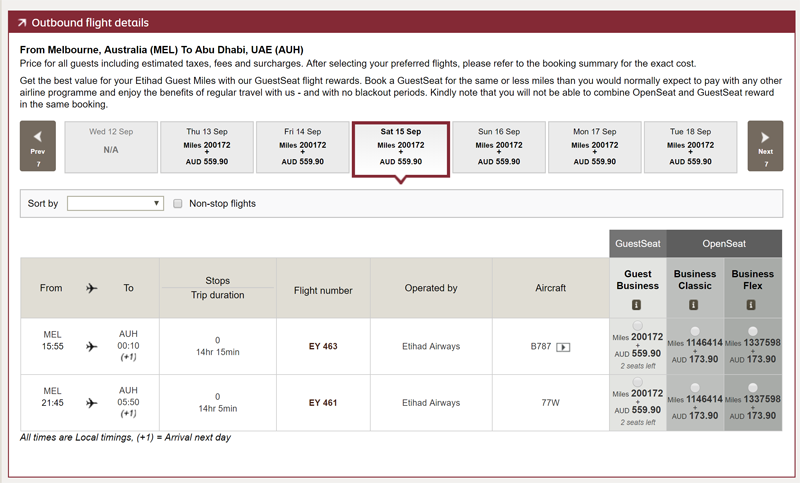Enable the Non-stop flights checkbox
This screenshot has height=483, width=800.
pyautogui.click(x=178, y=204)
